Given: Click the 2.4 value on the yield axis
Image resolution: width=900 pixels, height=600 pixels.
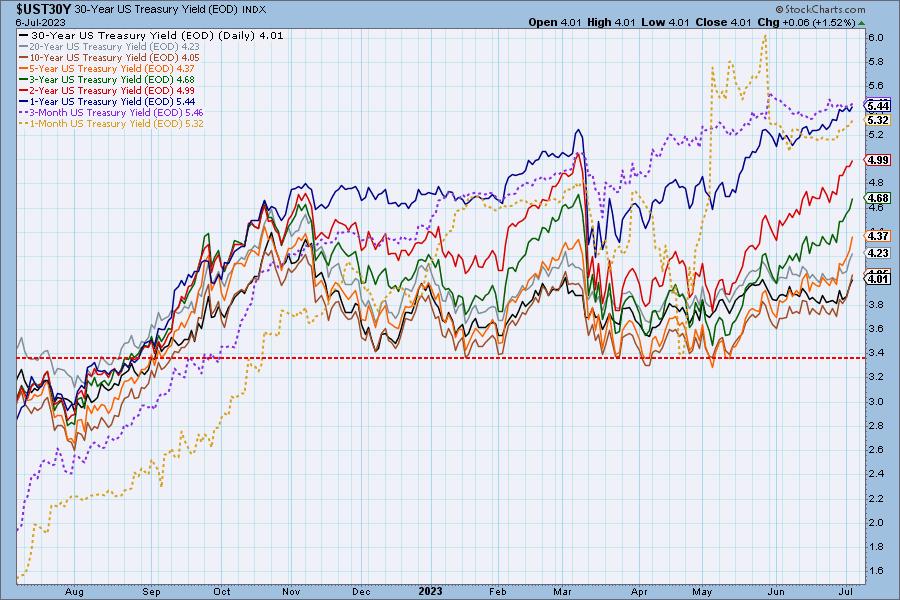Looking at the screenshot, I should [875, 474].
